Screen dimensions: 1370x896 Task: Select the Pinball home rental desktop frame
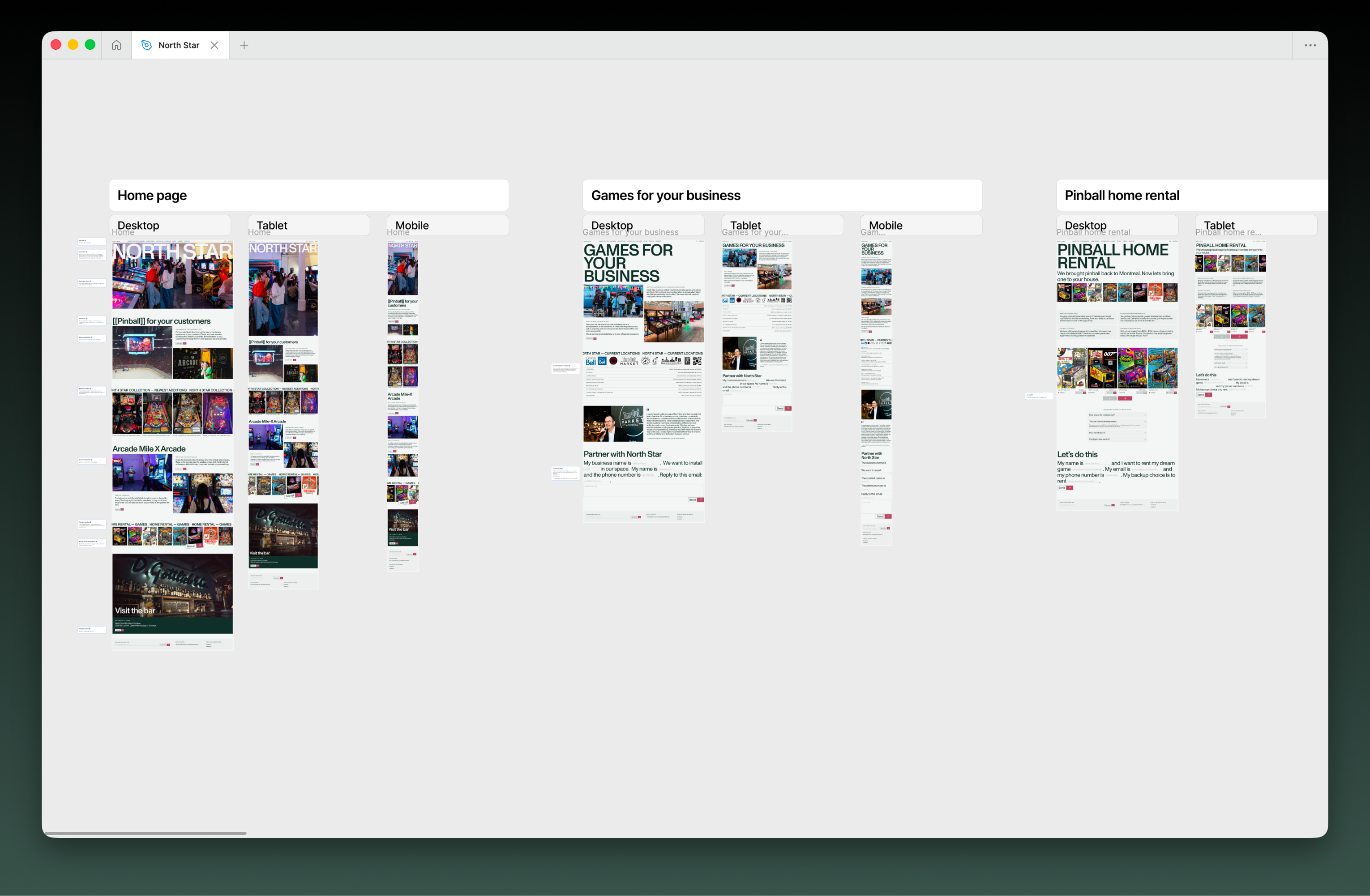(1117, 374)
